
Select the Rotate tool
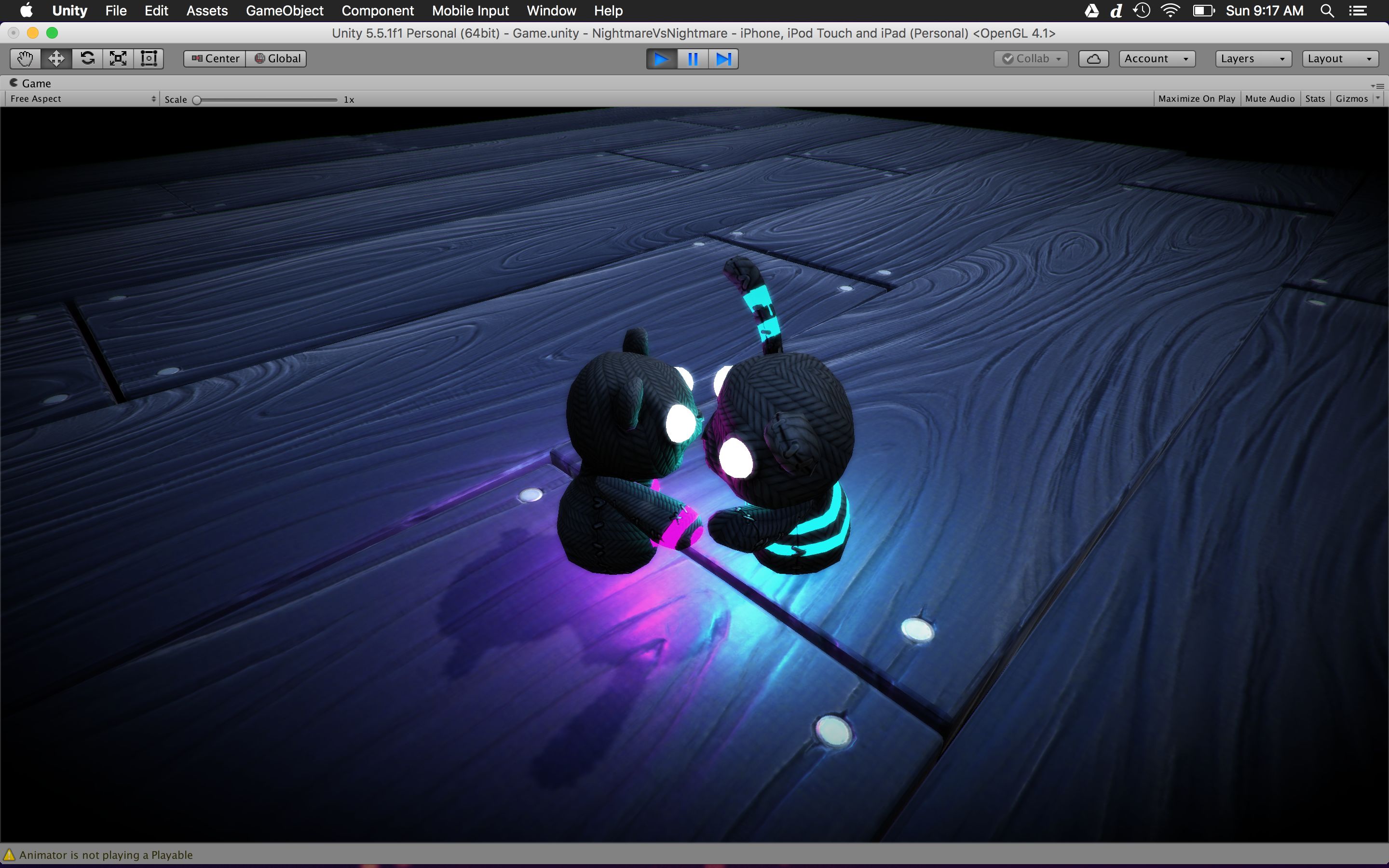click(87, 58)
